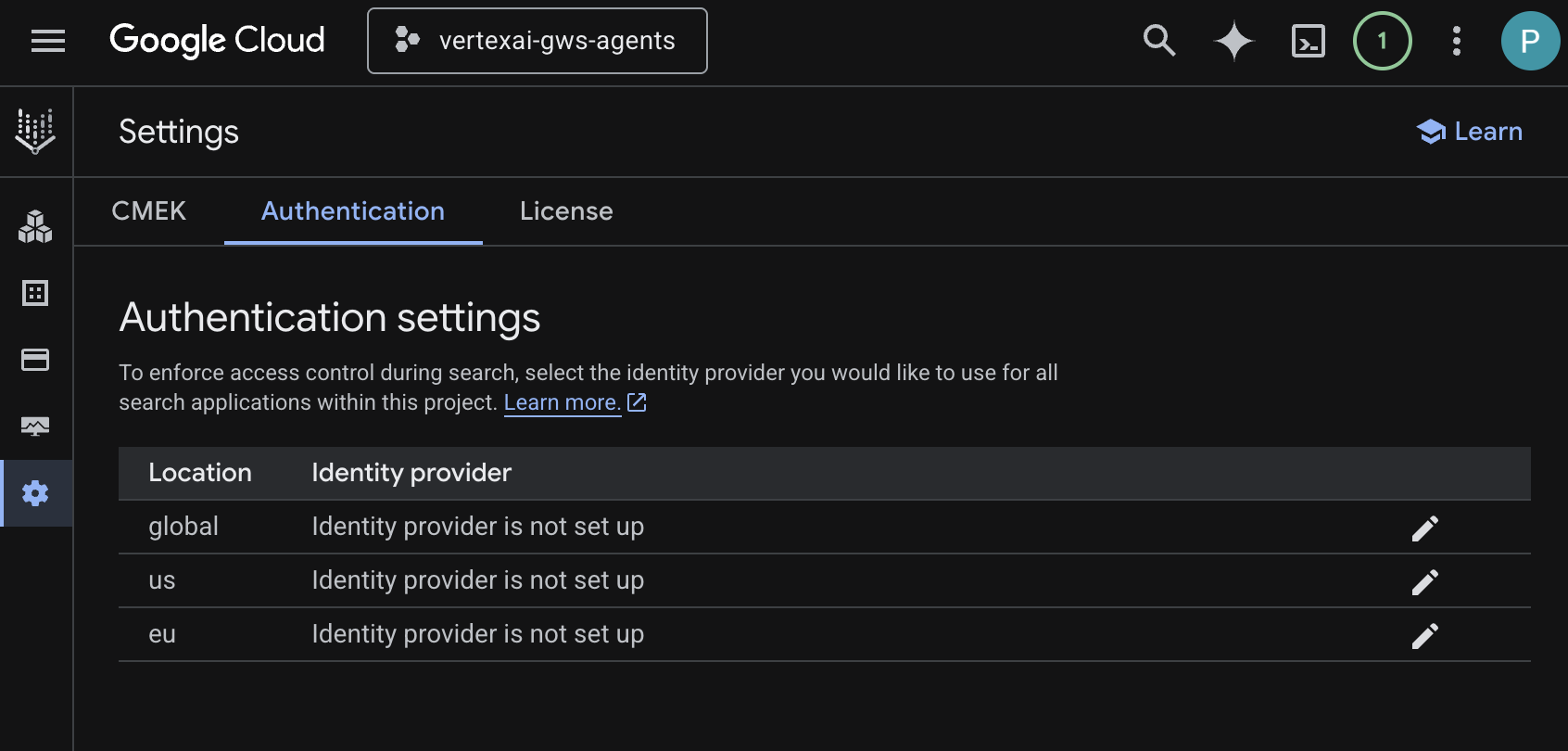Select the Authentication tab
Viewport: 1568px width, 751px height.
(x=353, y=211)
